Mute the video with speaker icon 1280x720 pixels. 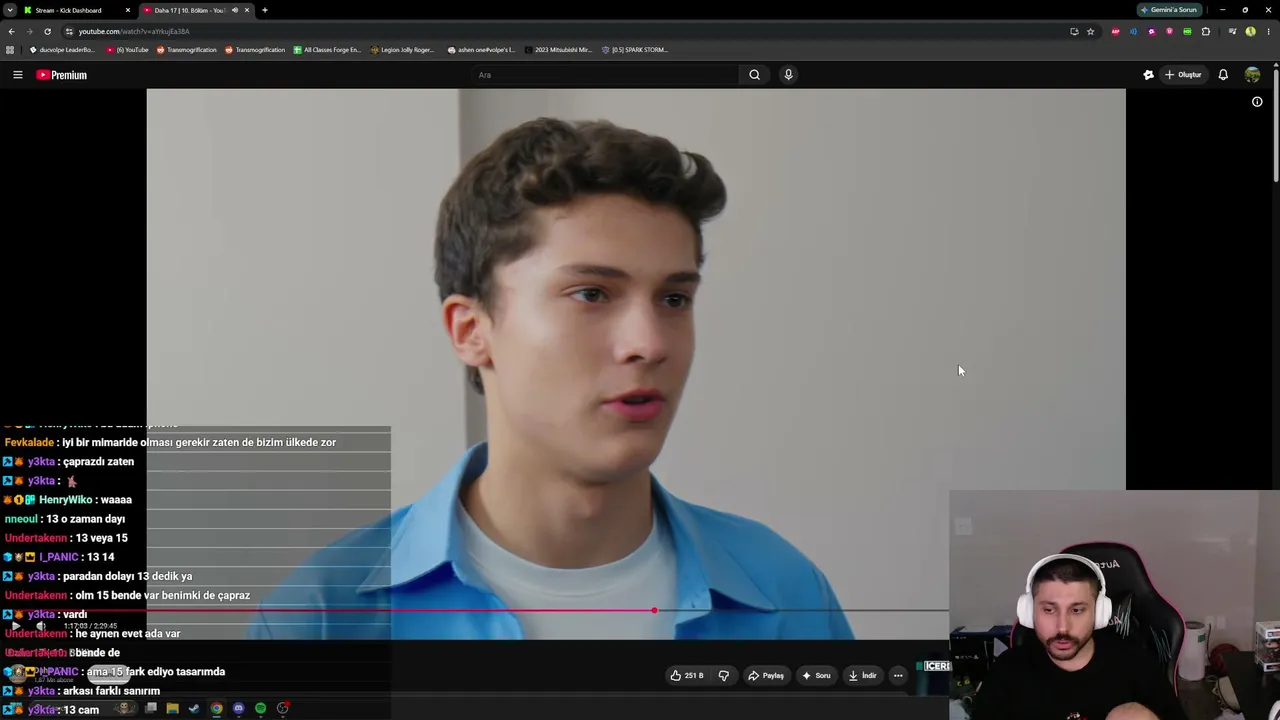(x=41, y=626)
